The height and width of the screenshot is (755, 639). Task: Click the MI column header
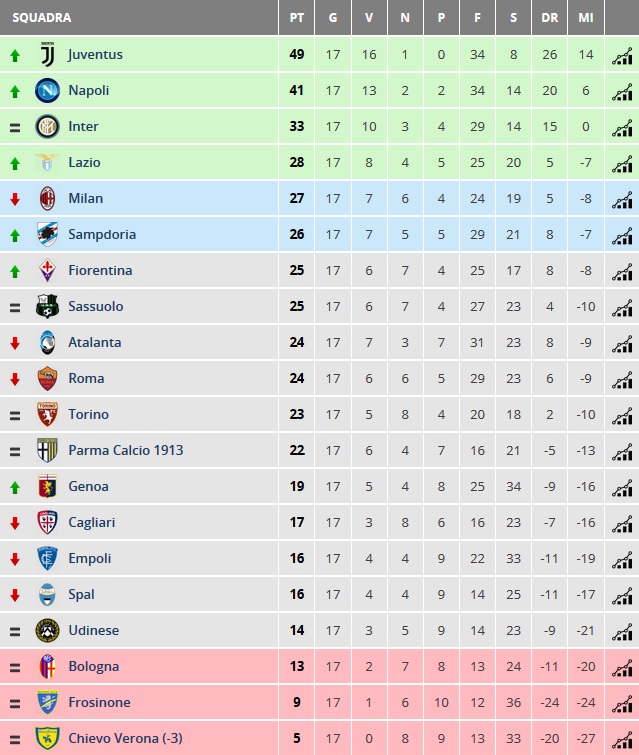click(586, 18)
